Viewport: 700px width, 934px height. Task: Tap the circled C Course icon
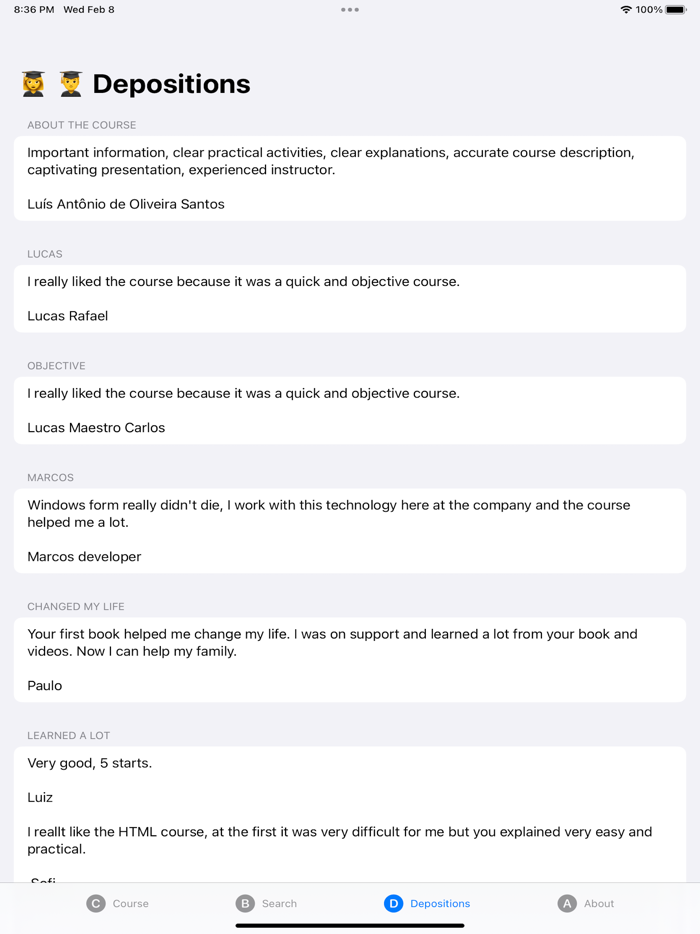pyautogui.click(x=96, y=903)
